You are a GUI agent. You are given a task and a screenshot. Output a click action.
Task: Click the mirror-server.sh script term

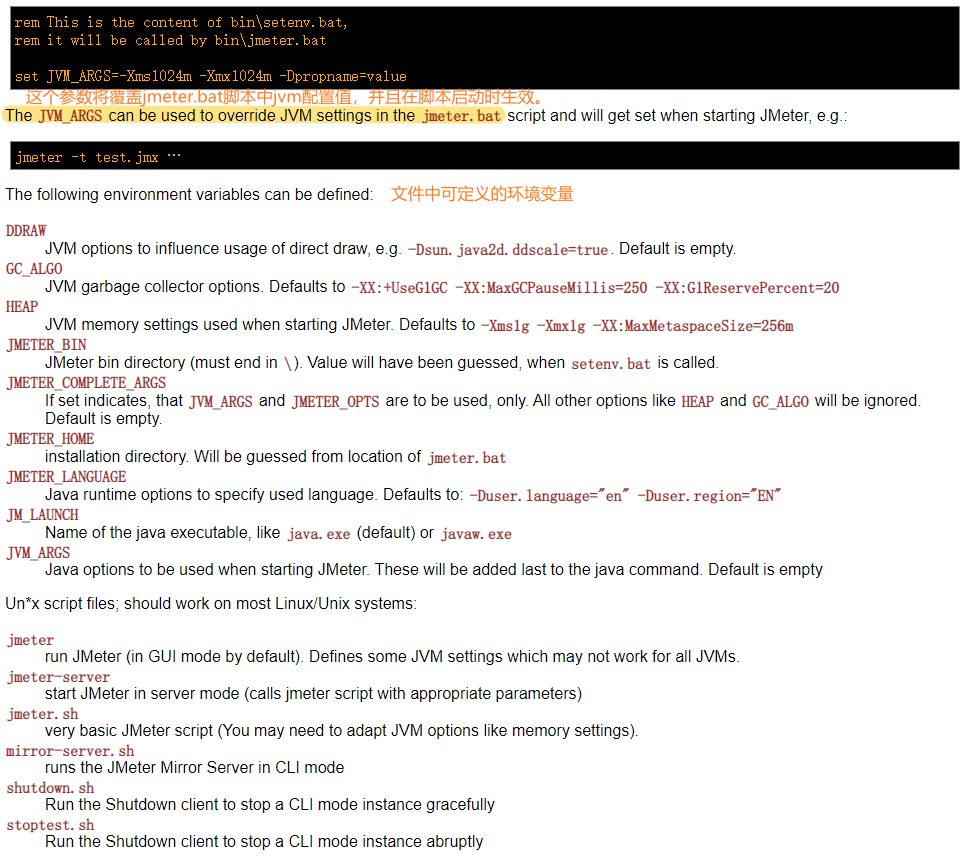pos(70,752)
